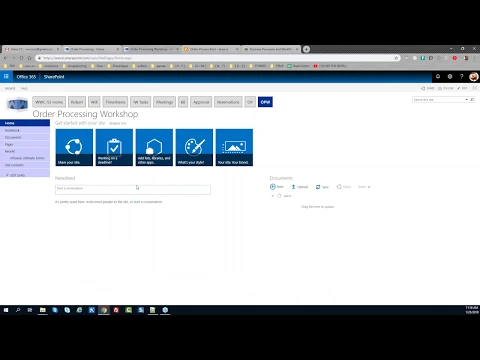Click the browser home button
480x360 pixels.
(x=29, y=58)
